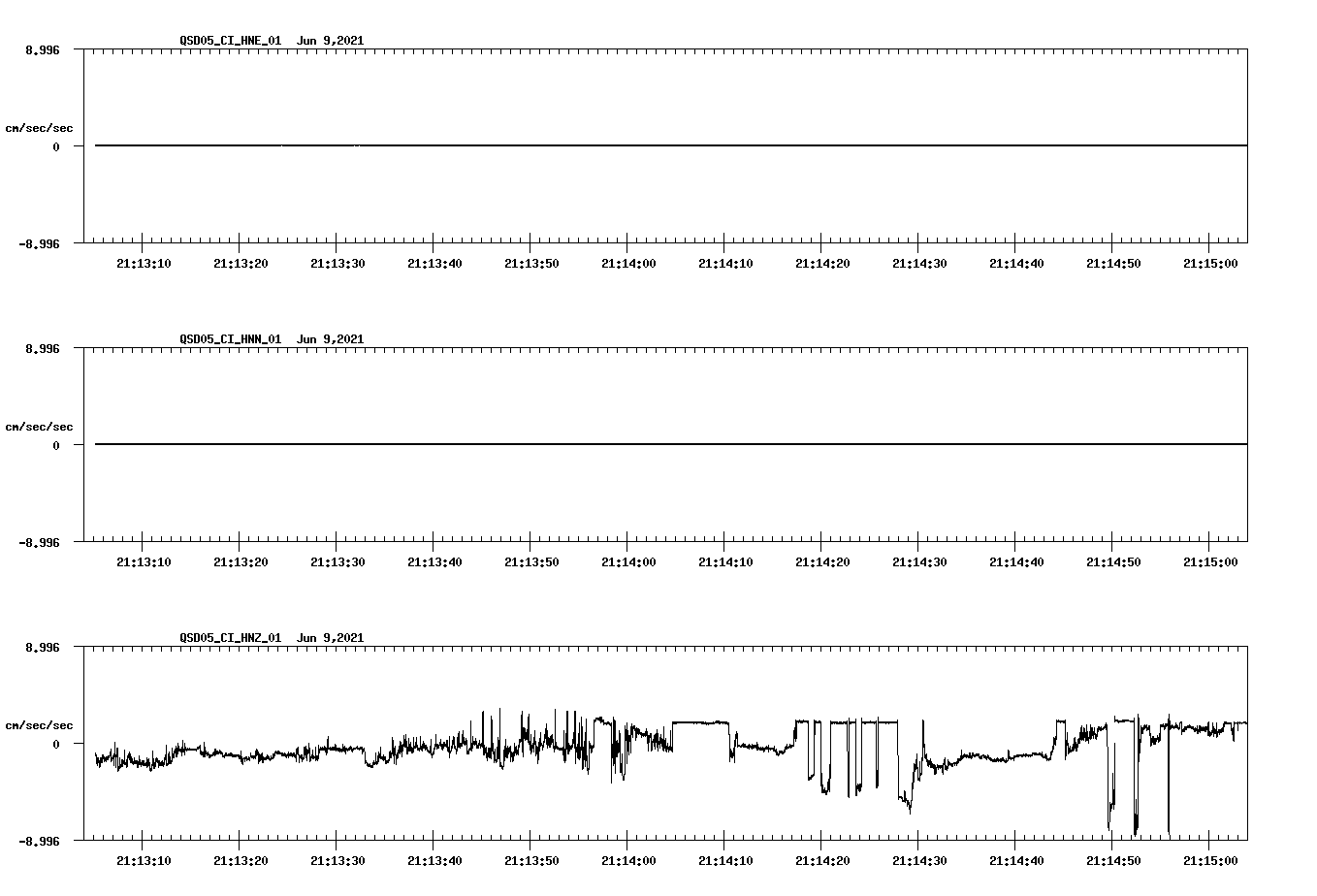Image resolution: width=1317 pixels, height=896 pixels.
Task: Click the 21:14:00 time label under the HNZ plot
Action: [x=628, y=861]
